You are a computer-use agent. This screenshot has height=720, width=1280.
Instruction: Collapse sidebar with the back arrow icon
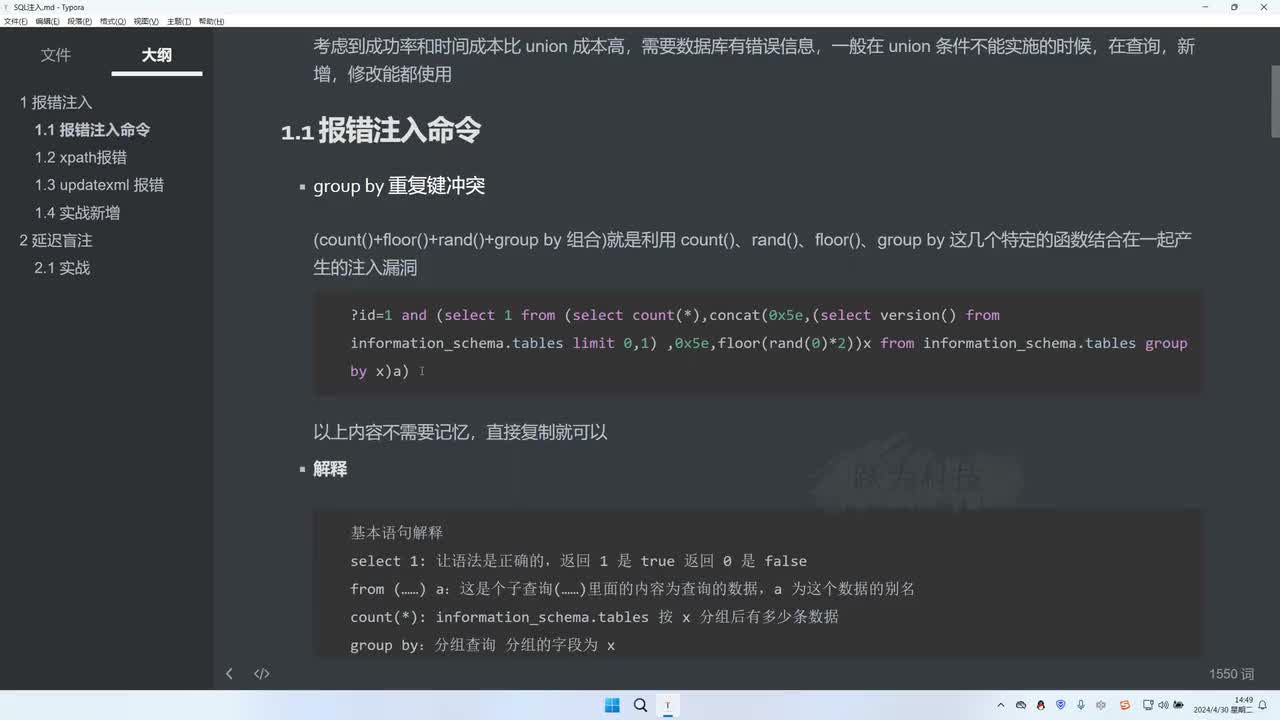[x=229, y=674]
